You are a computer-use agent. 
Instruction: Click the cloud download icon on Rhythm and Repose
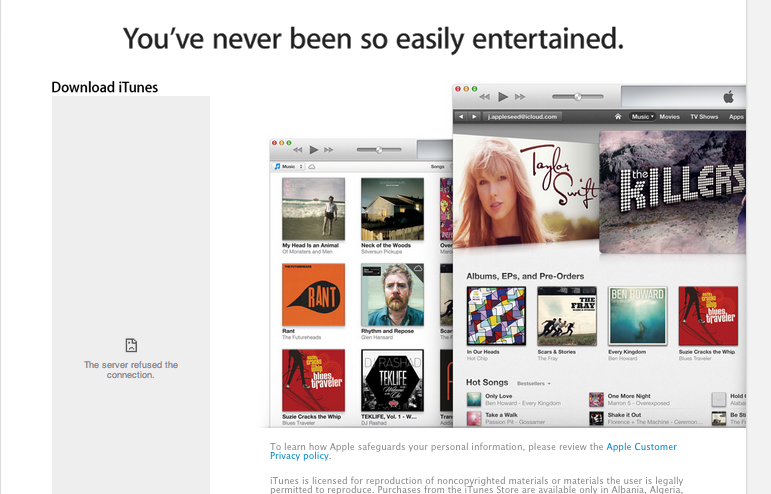click(x=418, y=268)
